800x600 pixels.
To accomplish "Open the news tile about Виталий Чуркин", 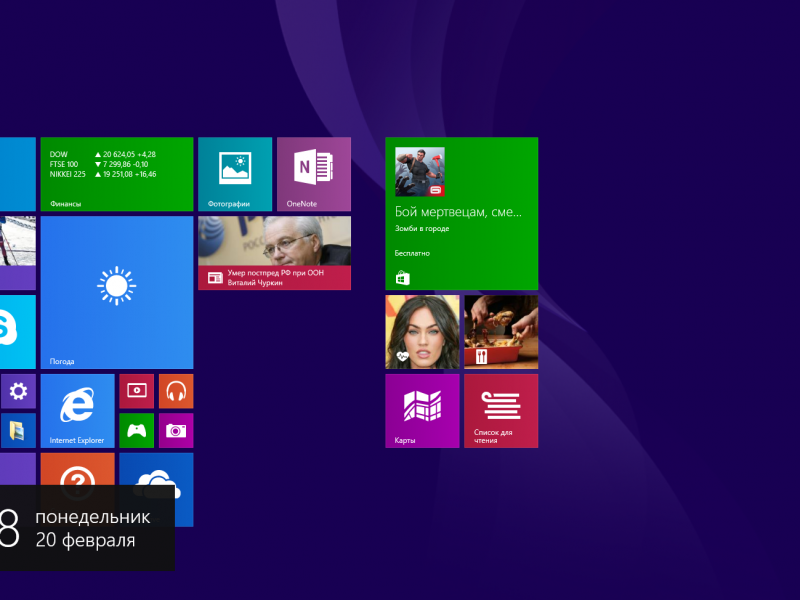I will coord(274,253).
